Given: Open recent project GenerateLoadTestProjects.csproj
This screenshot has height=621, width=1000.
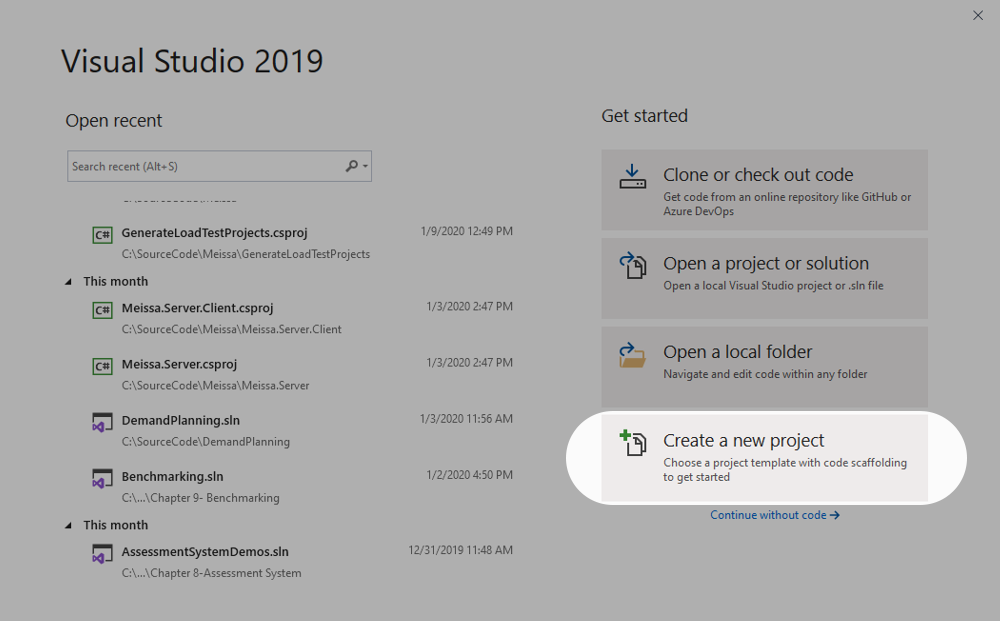Looking at the screenshot, I should tap(214, 233).
